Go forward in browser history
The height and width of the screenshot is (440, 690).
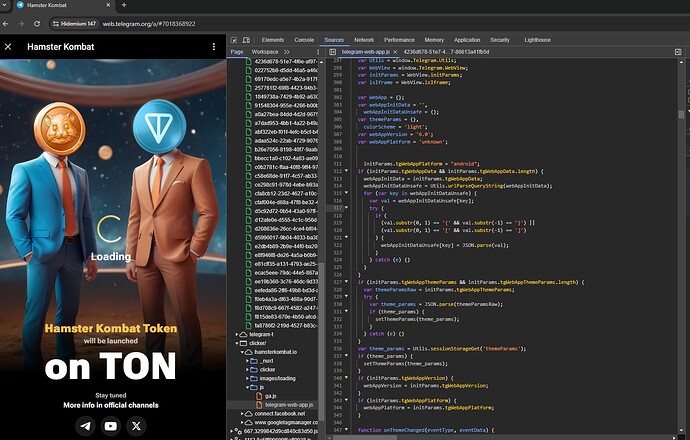click(21, 24)
